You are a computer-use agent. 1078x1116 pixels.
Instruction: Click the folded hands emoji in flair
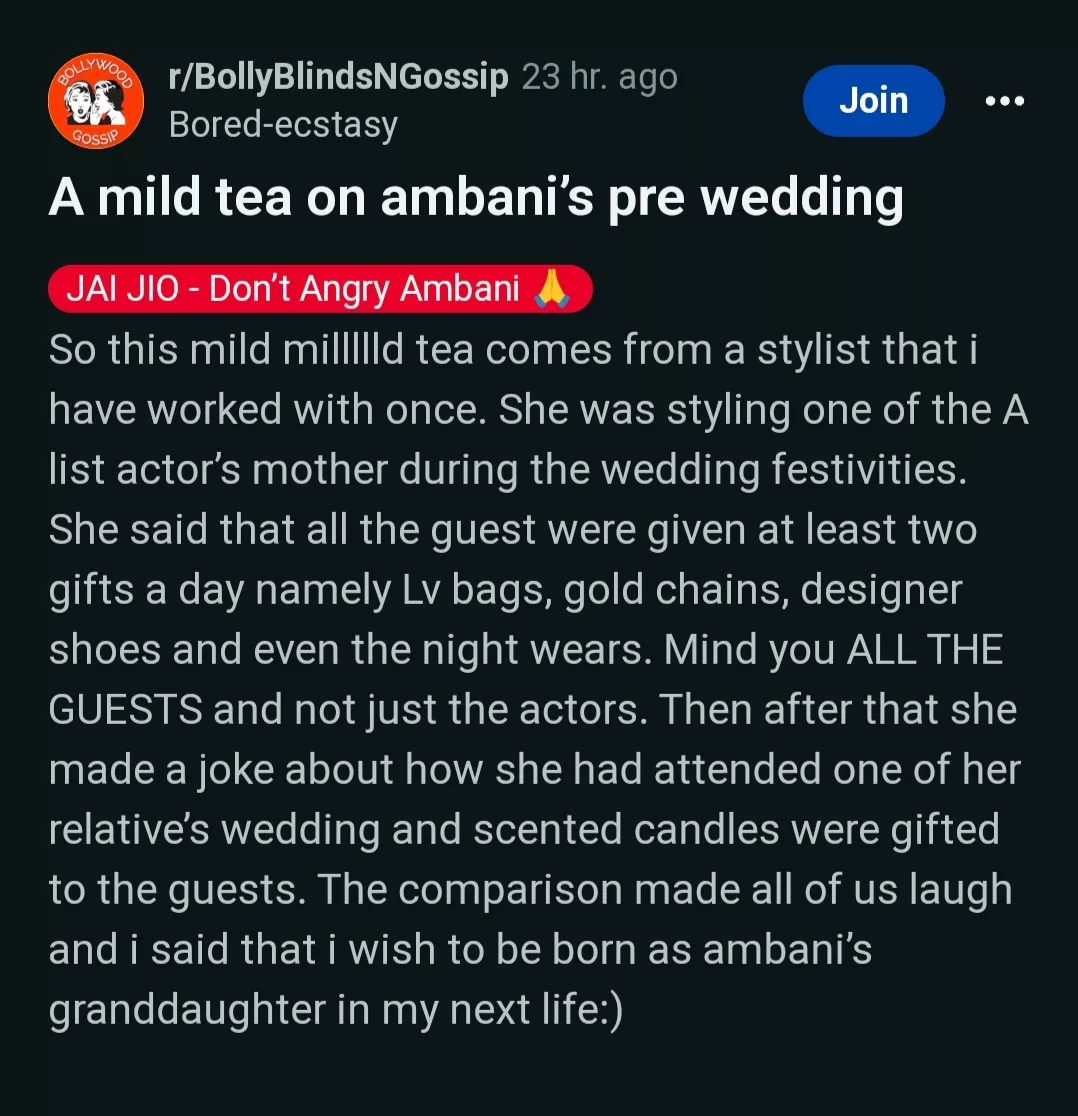(x=553, y=289)
